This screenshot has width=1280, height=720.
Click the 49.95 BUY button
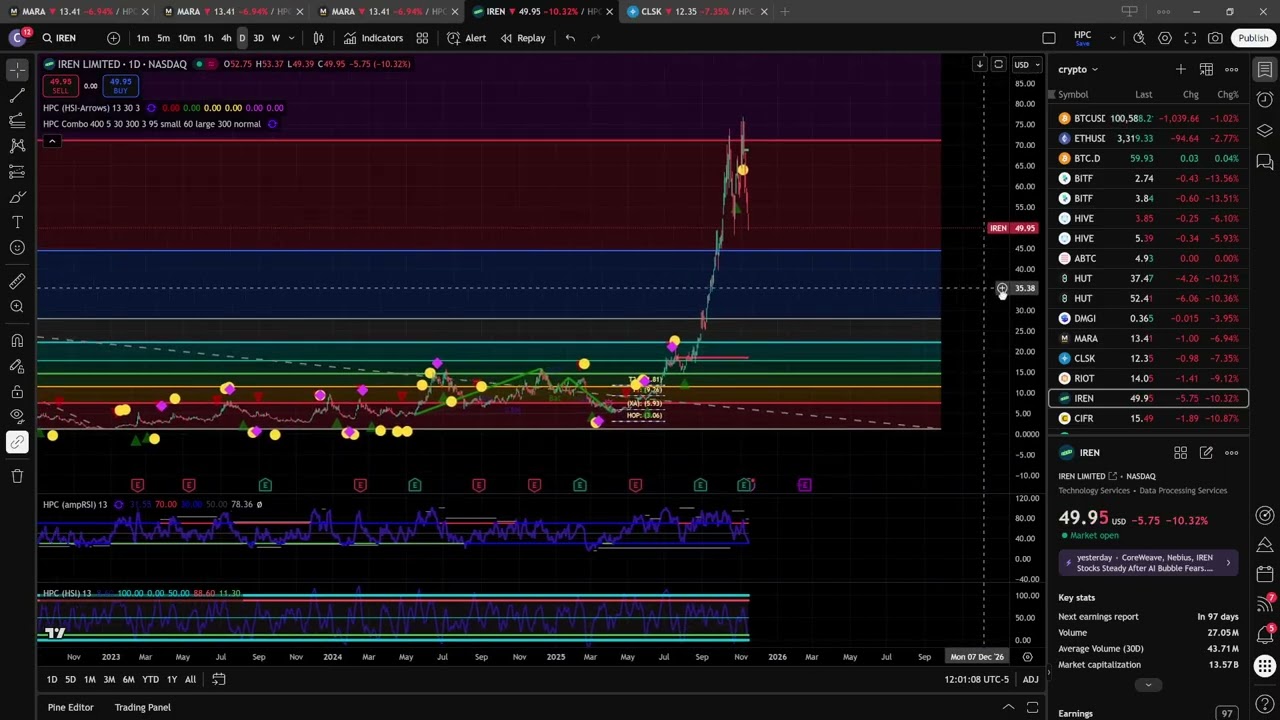(x=120, y=86)
